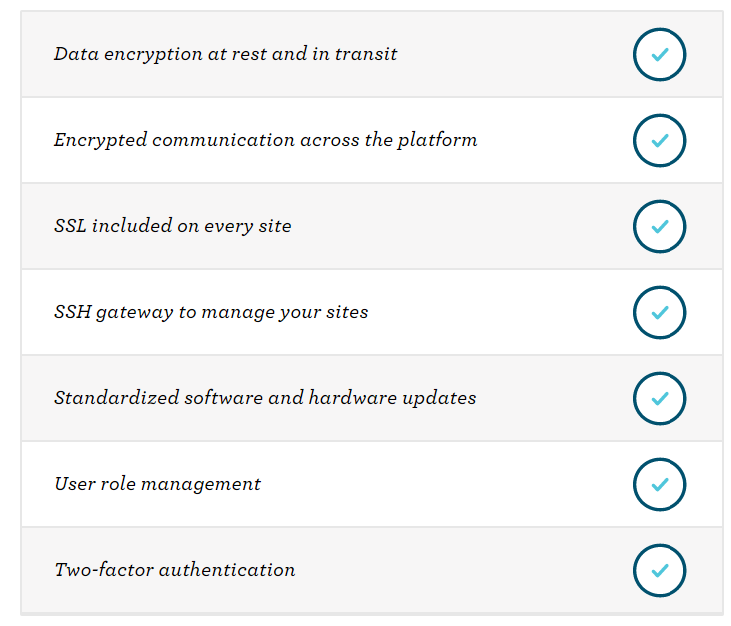Click the text Data encryption at rest and in transit
This screenshot has width=731, height=626.
pyautogui.click(x=226, y=55)
